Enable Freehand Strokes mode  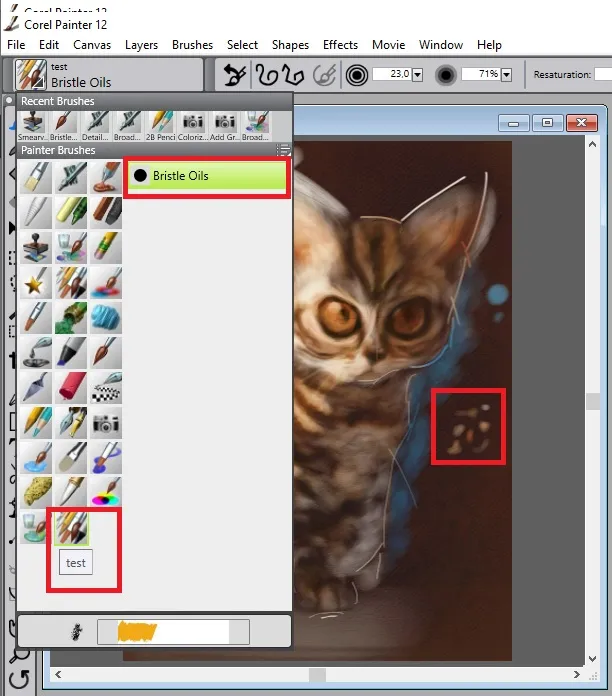click(x=267, y=75)
